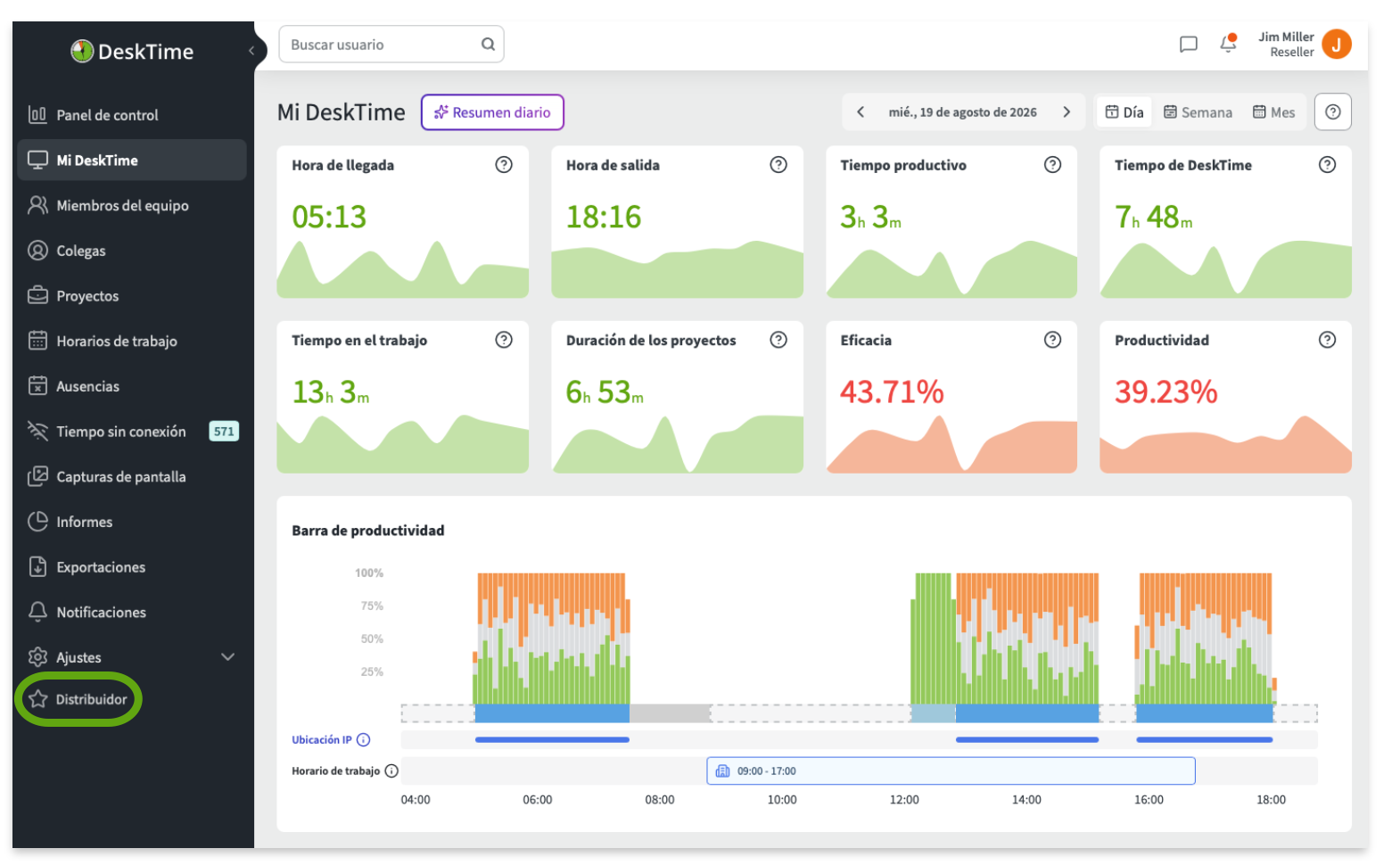
Task: Click the Ubicación IP link
Action: tap(322, 740)
